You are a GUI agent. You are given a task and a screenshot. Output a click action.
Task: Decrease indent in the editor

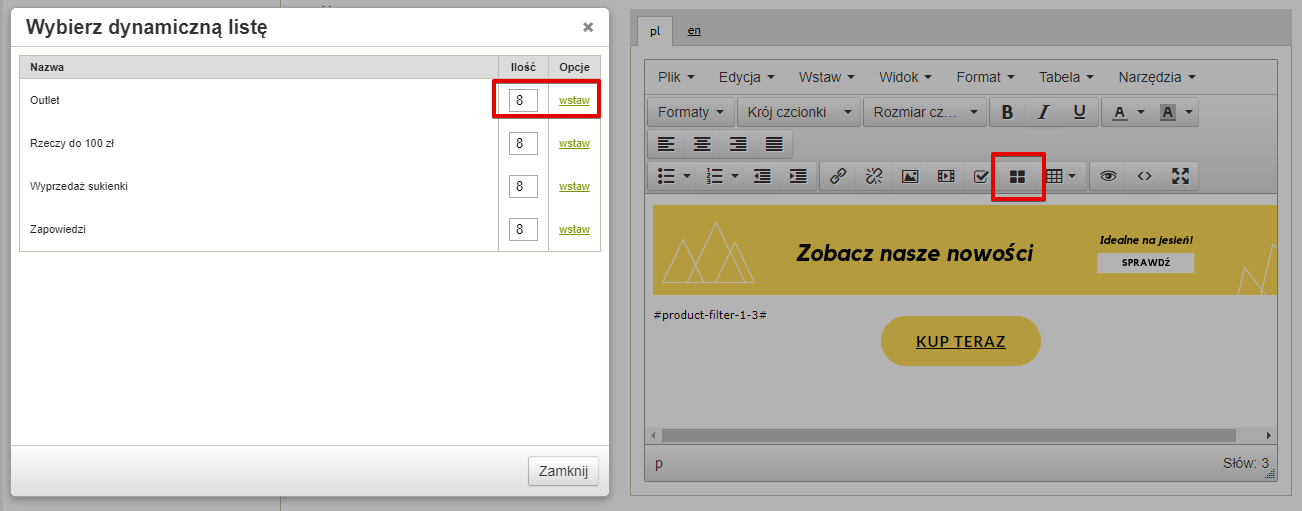[762, 176]
